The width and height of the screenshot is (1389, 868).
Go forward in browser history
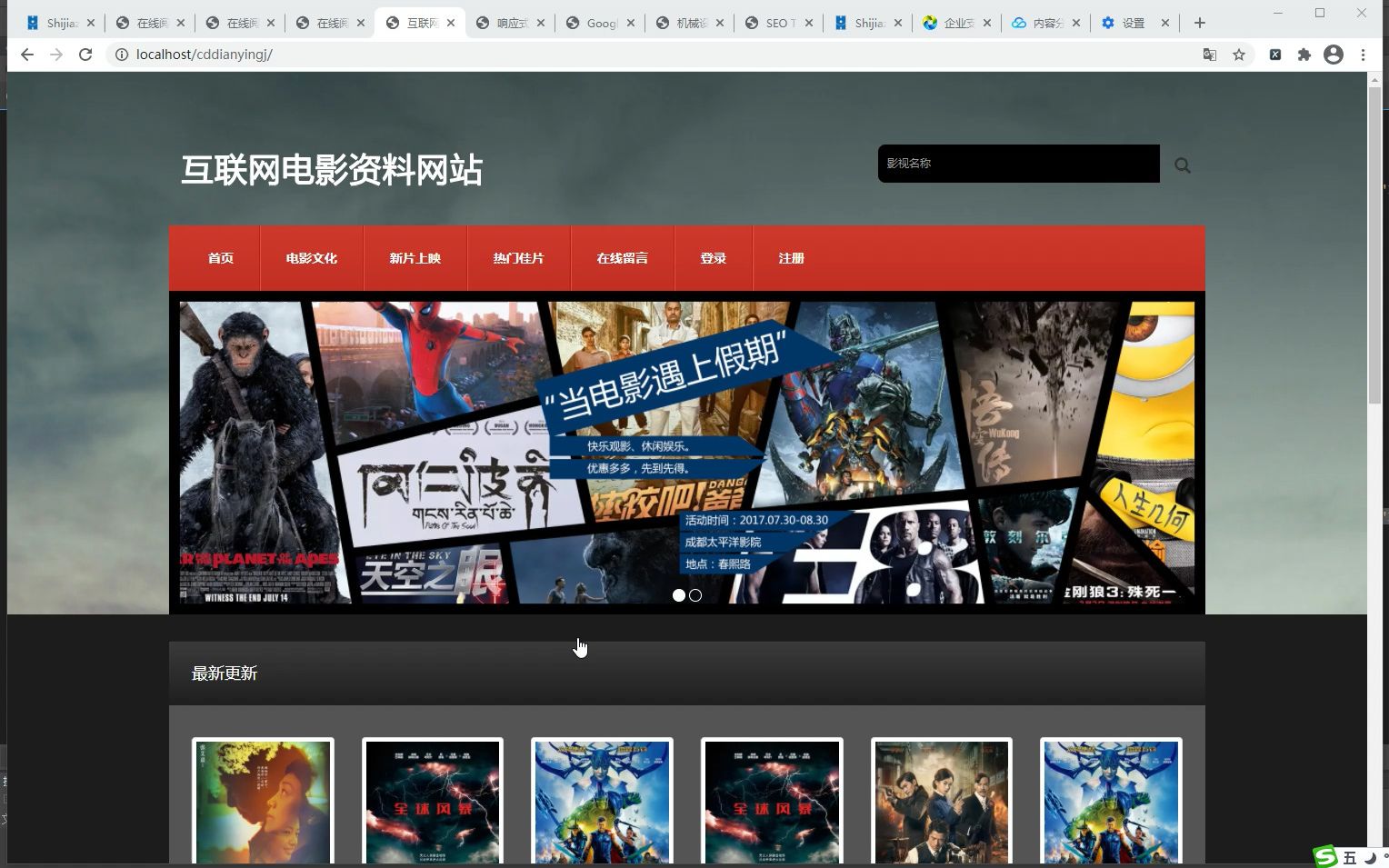[x=56, y=55]
